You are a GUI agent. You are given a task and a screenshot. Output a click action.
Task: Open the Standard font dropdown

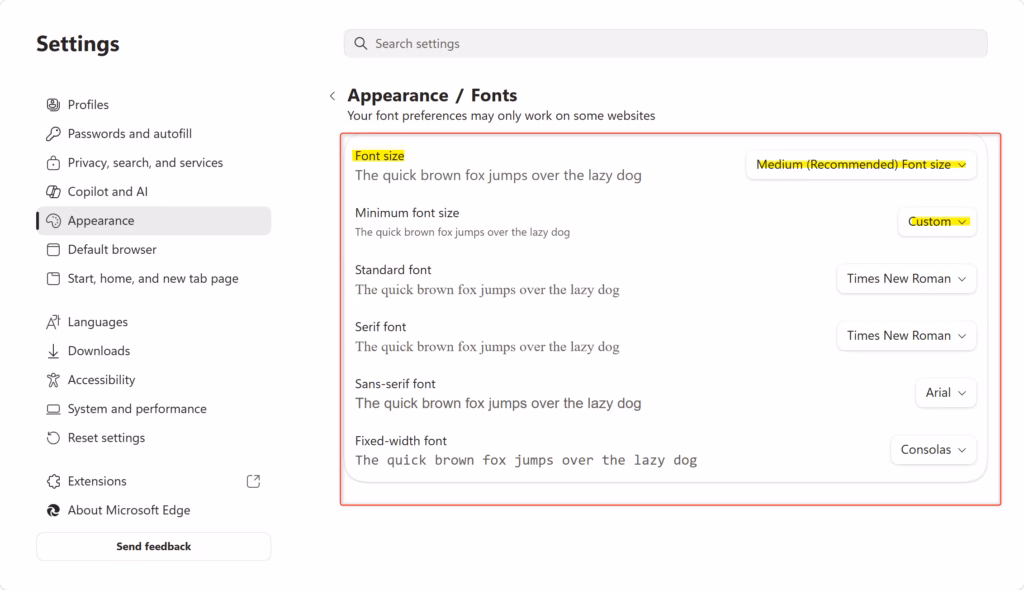click(906, 278)
